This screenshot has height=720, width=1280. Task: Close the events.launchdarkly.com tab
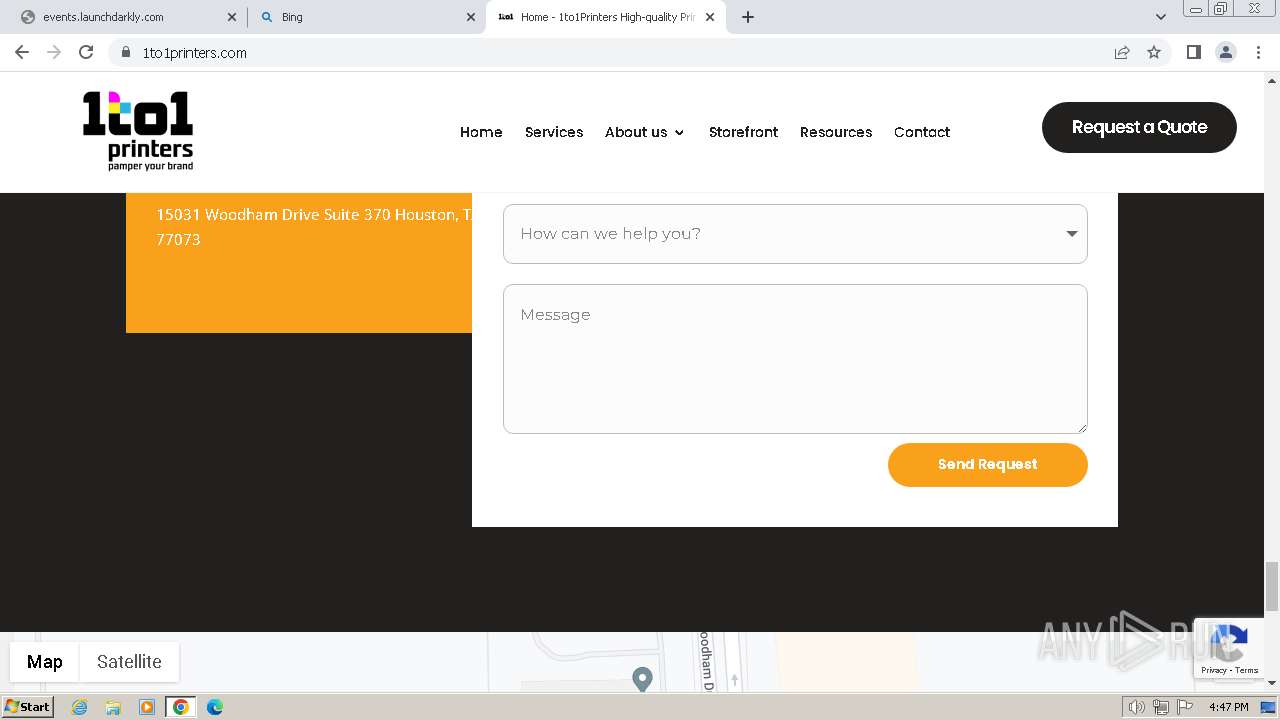[232, 17]
